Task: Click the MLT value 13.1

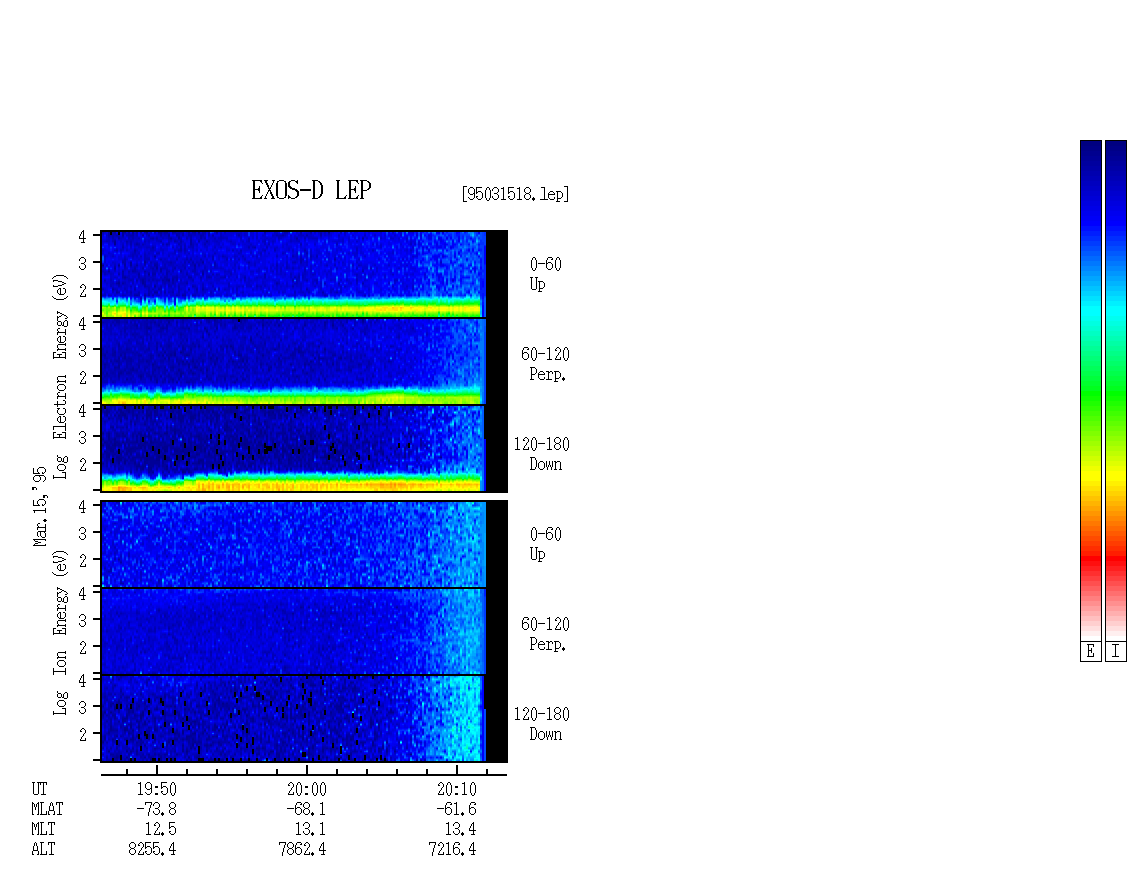Action: (310, 830)
